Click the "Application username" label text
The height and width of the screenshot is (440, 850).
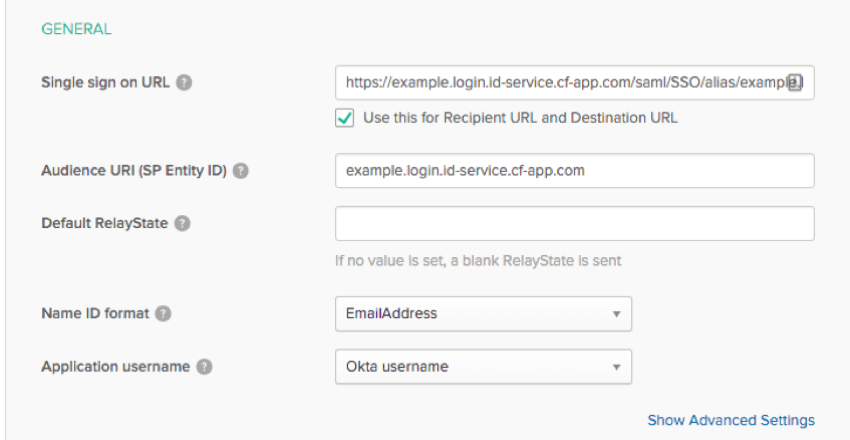pos(115,367)
